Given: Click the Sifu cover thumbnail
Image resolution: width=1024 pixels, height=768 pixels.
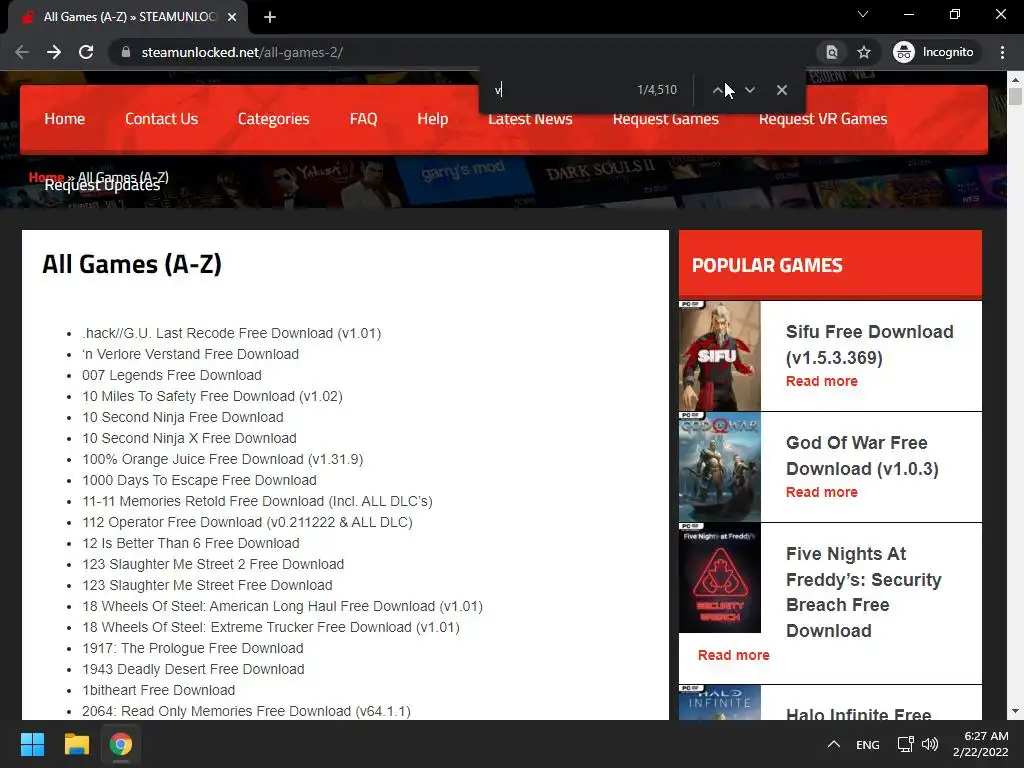Looking at the screenshot, I should tap(720, 356).
